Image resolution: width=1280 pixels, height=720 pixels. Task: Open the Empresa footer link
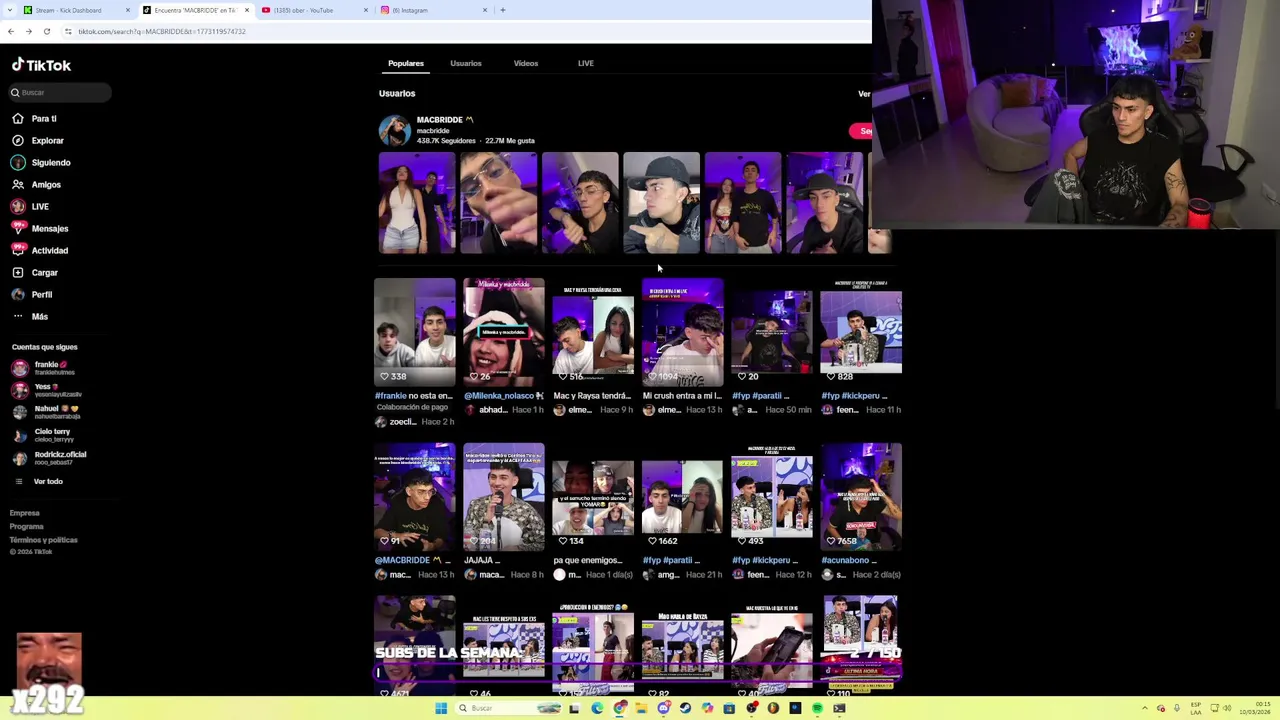[25, 513]
